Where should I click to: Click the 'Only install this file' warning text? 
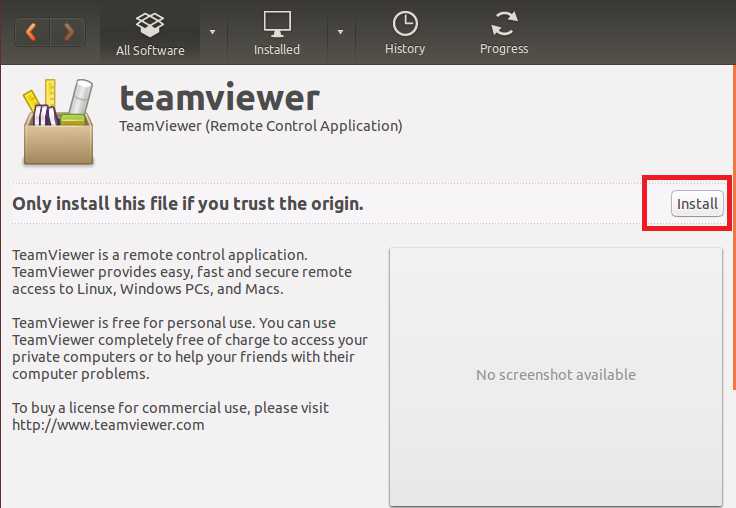(x=188, y=204)
